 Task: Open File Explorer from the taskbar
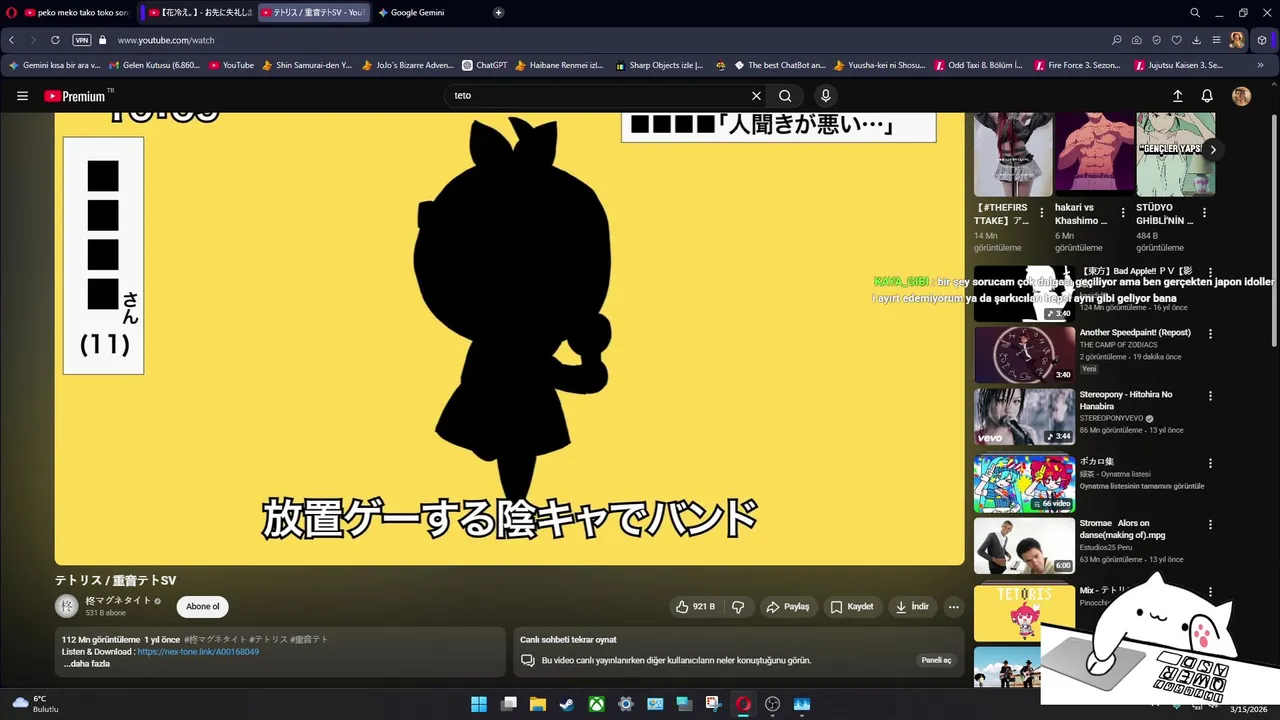click(x=537, y=704)
